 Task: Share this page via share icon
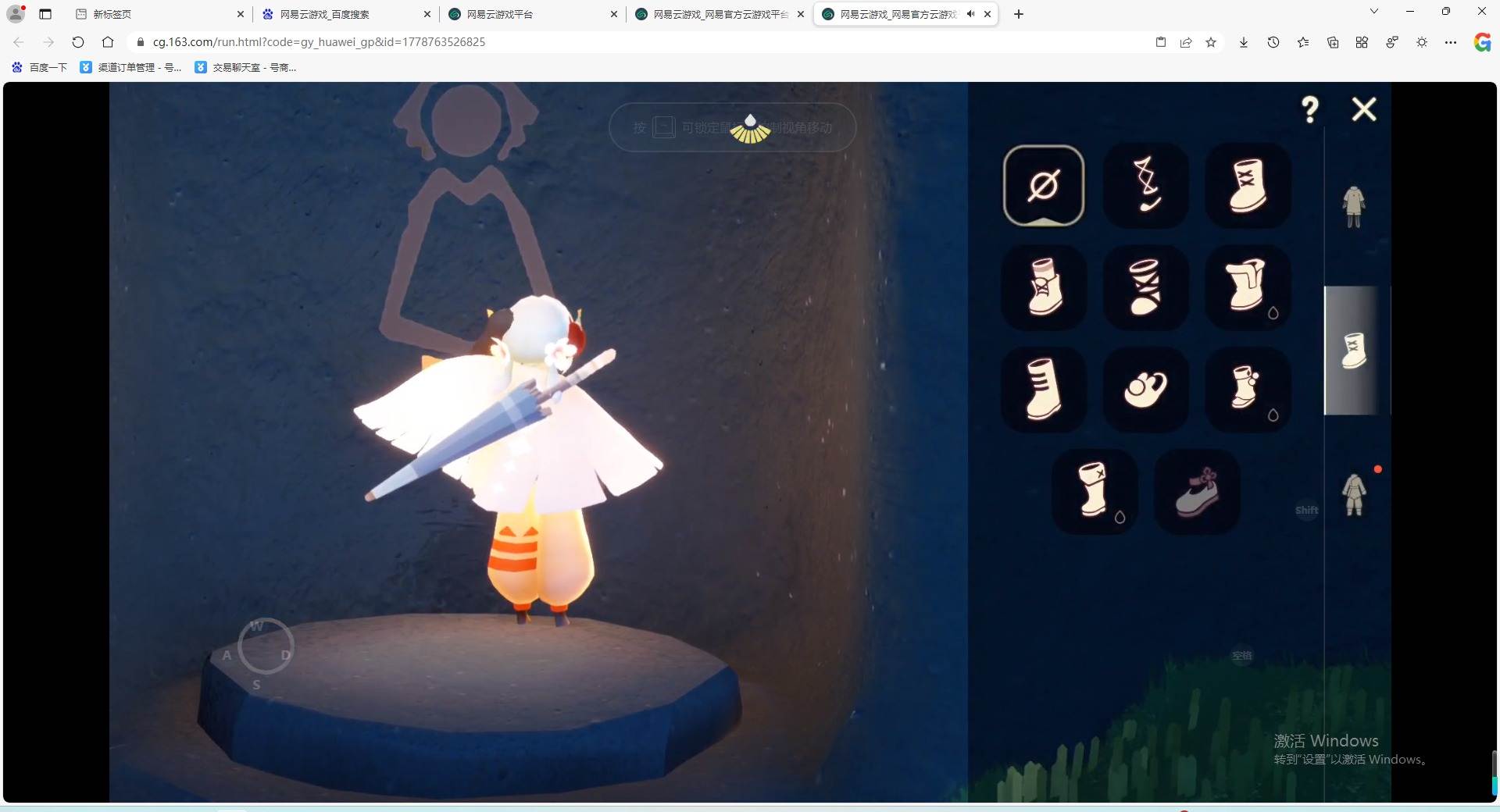1186,42
